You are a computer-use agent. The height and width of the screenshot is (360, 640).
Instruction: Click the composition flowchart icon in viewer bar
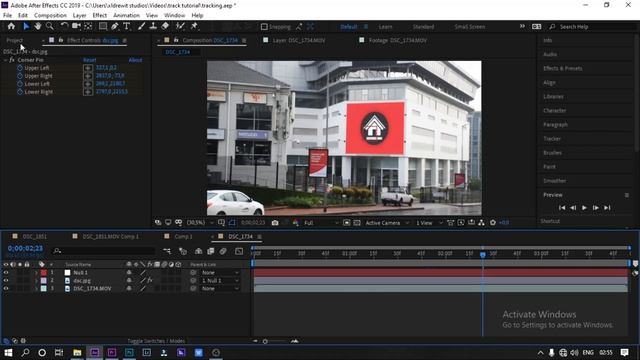tap(482, 223)
